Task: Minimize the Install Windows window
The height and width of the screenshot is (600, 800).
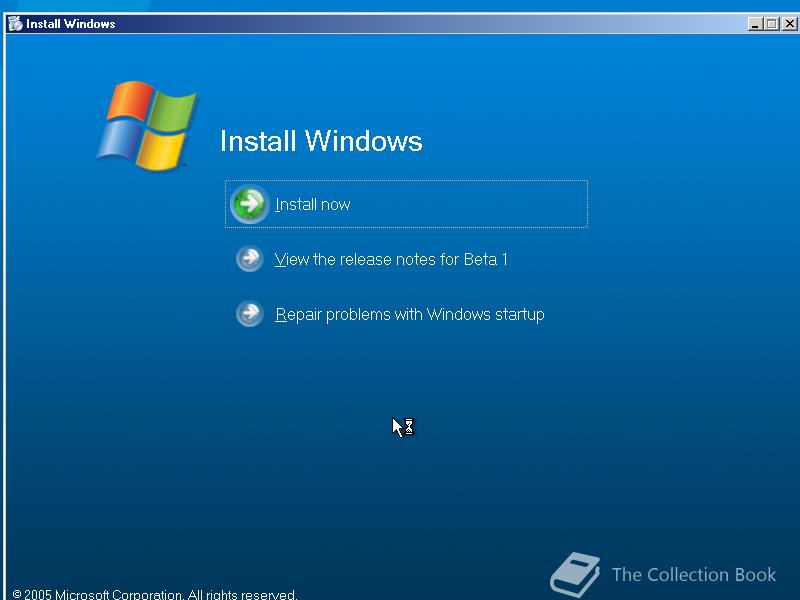Action: [755, 24]
